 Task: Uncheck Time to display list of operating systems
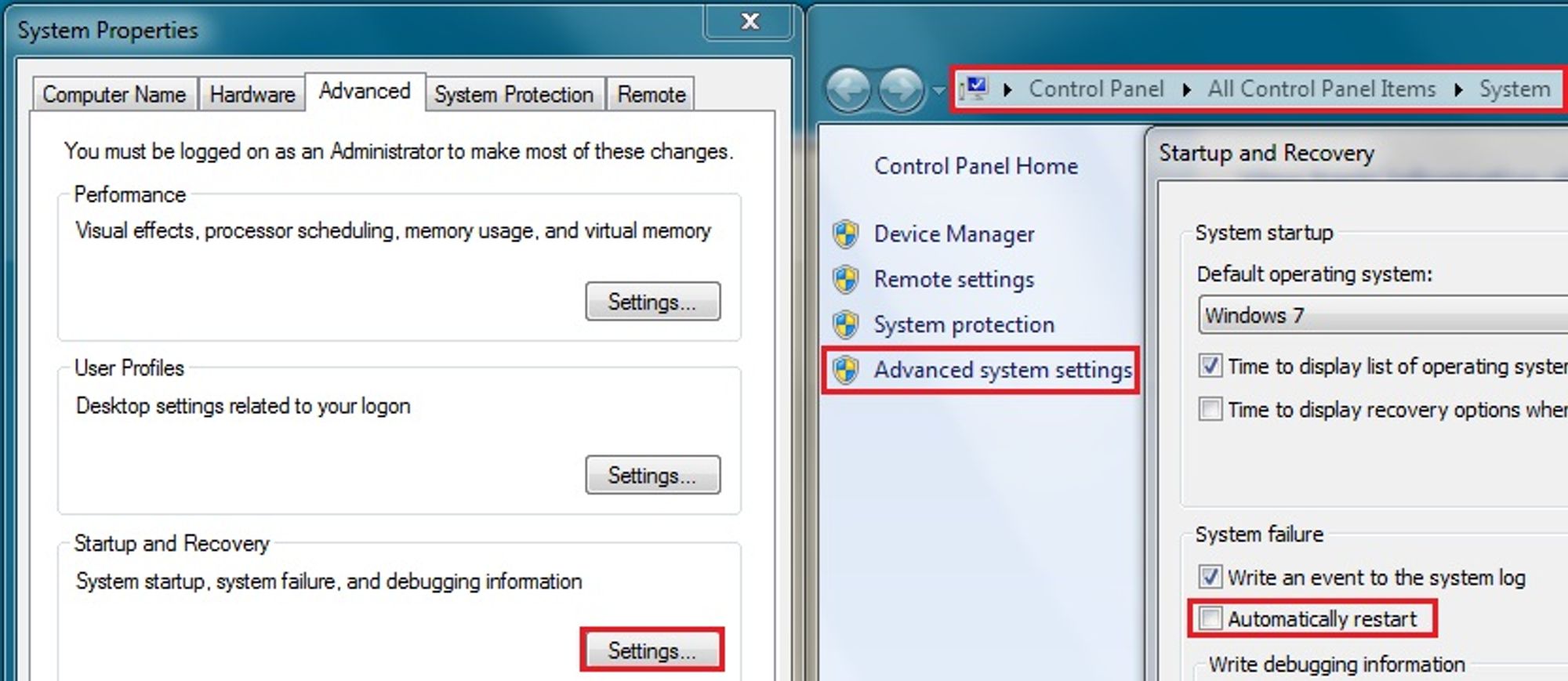click(1210, 366)
